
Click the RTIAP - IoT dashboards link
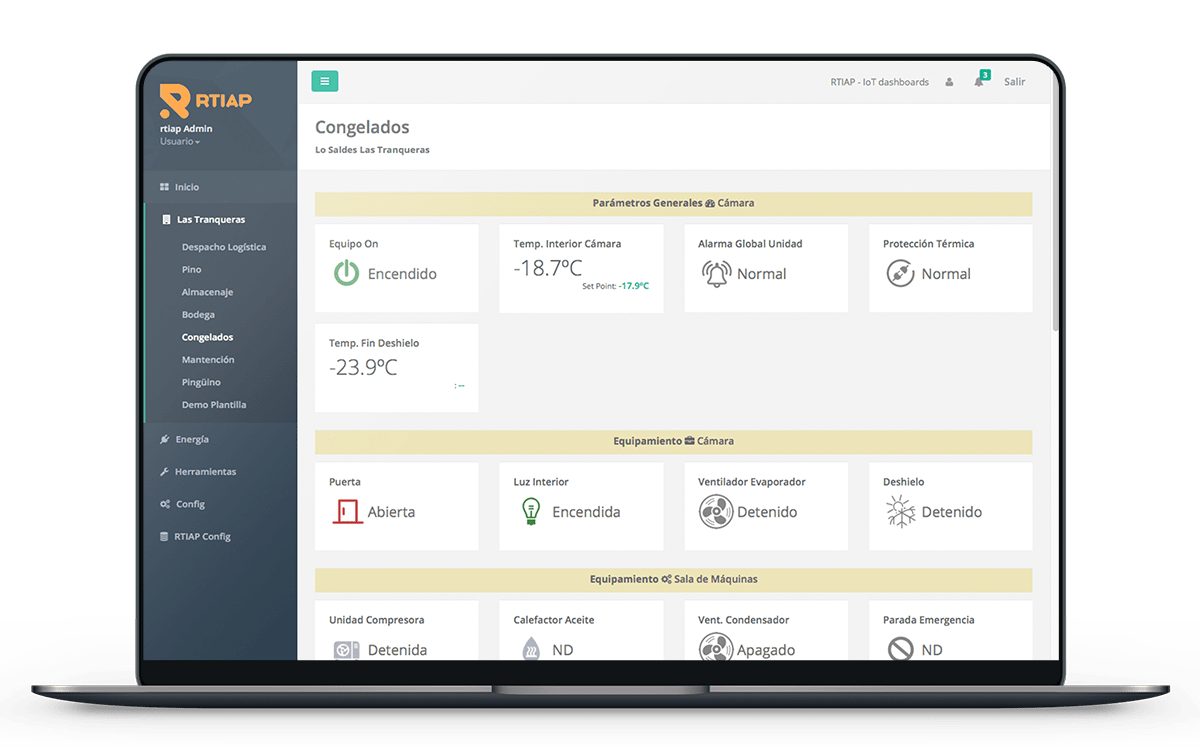879,82
